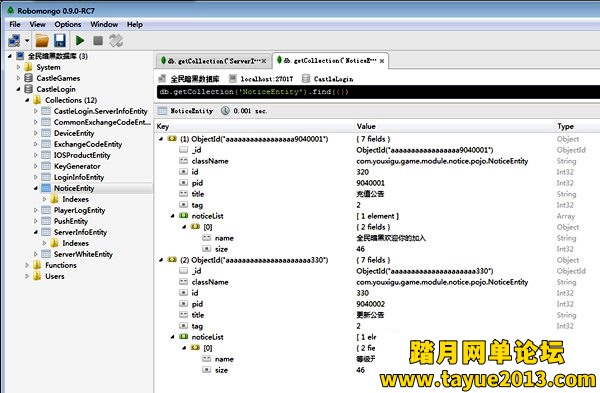Open the Window menu
600x393 pixels.
point(104,24)
